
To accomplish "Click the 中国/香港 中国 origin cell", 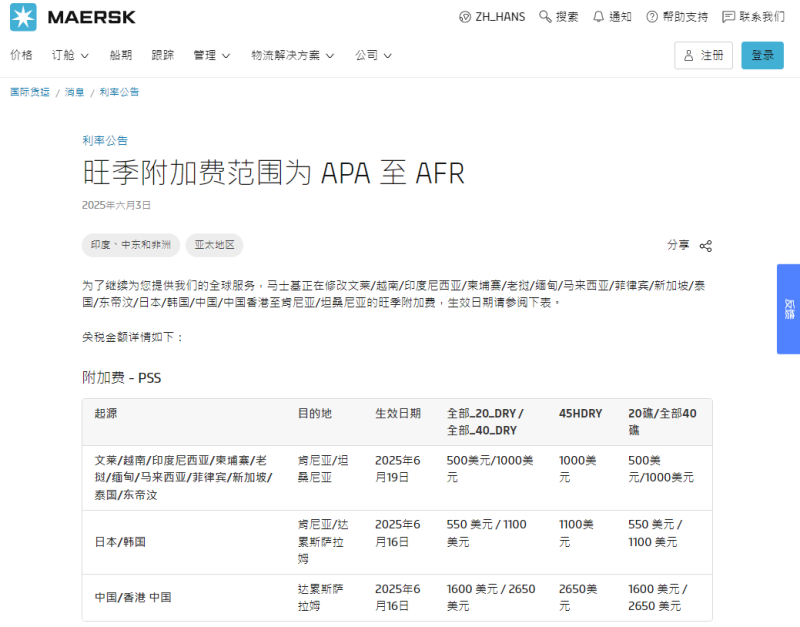I will point(133,597).
